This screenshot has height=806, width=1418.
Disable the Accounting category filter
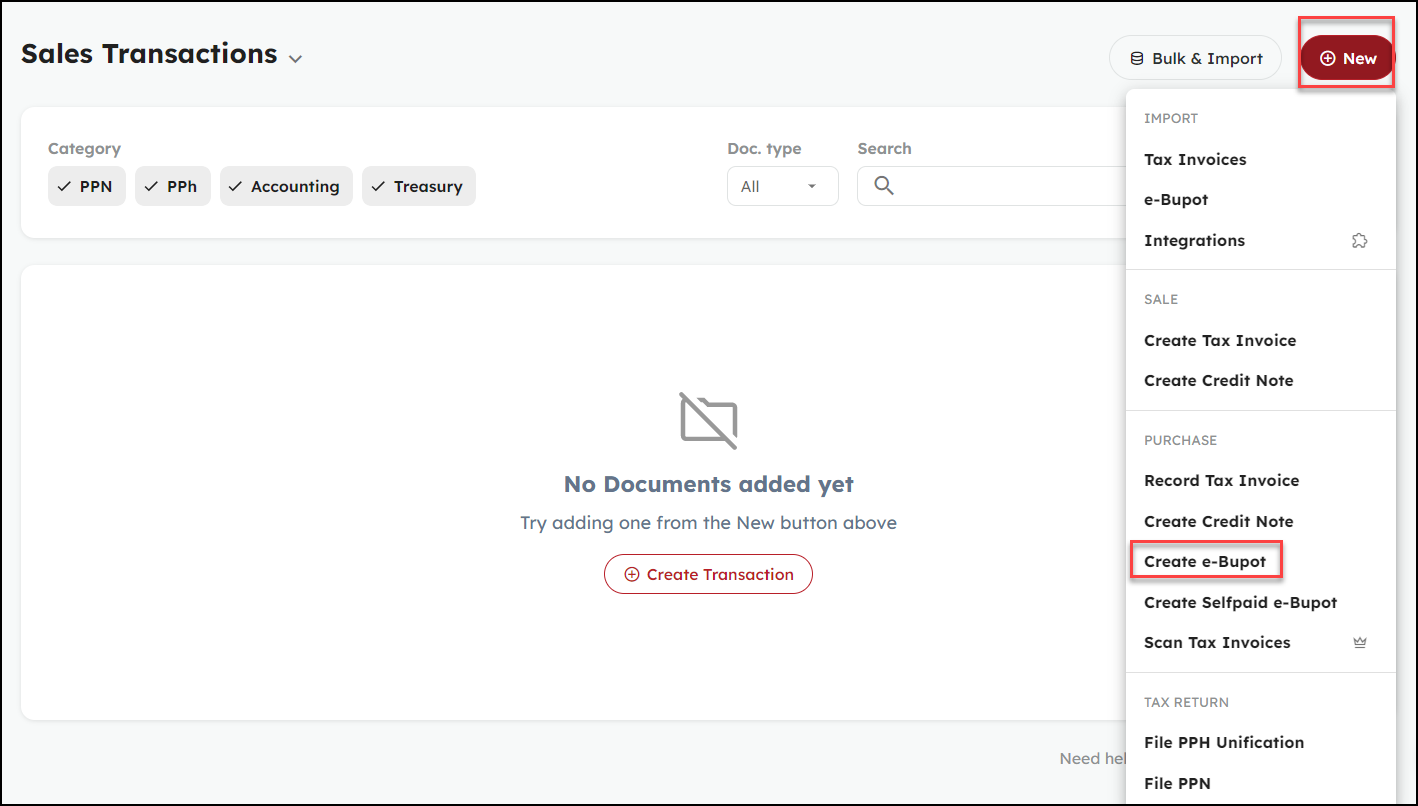286,187
